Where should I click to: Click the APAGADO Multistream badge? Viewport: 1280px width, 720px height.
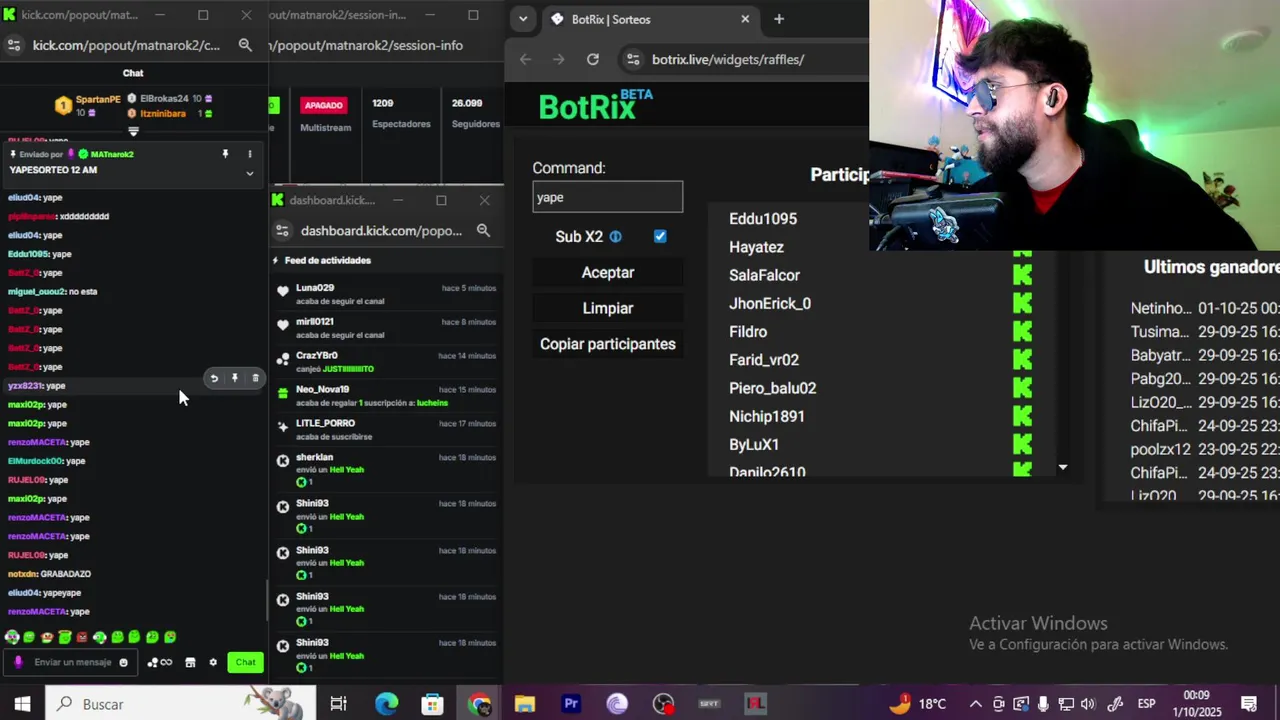coord(323,105)
